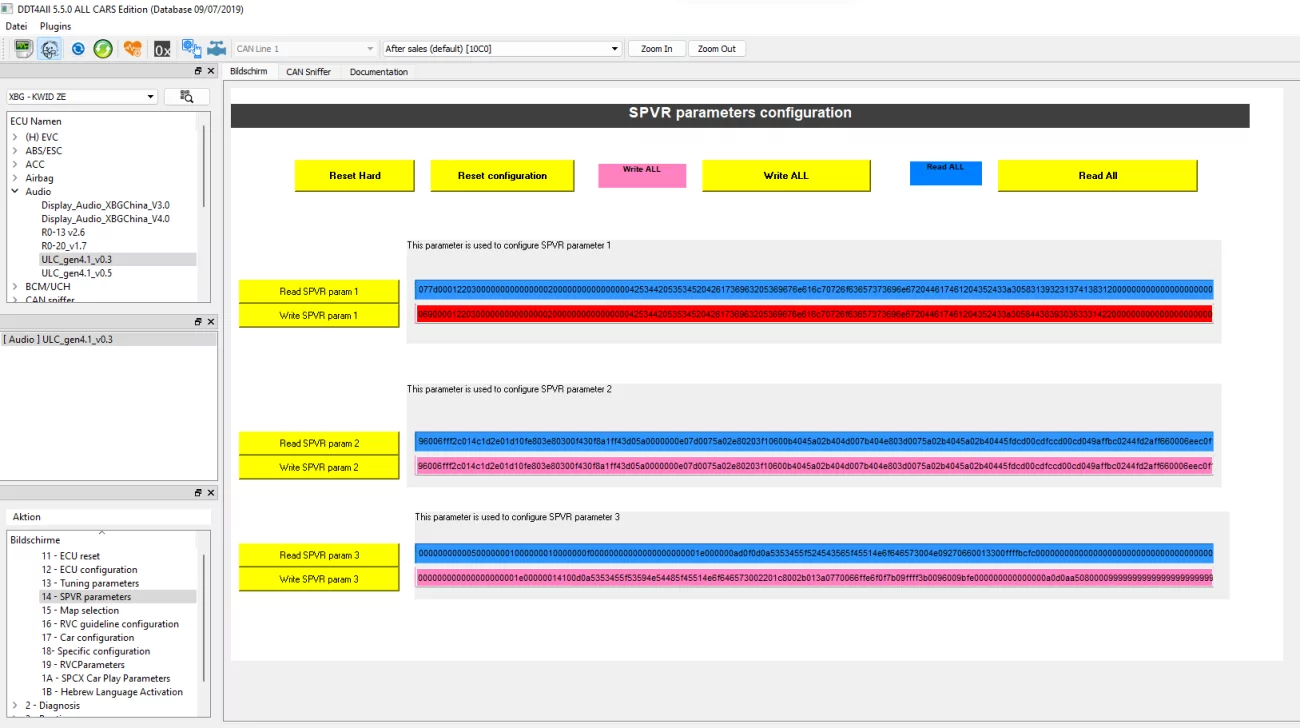Click the small pink Write ALL swatch
Image resolution: width=1300 pixels, height=728 pixels.
click(x=642, y=175)
